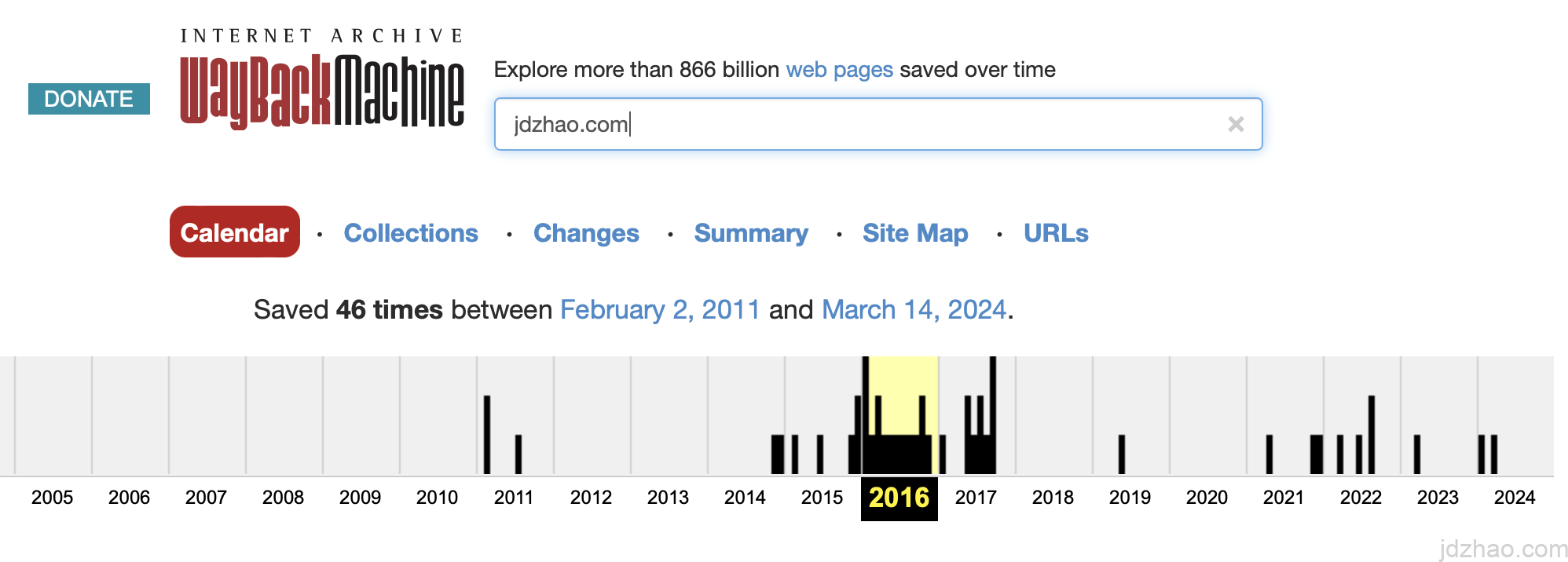Image resolution: width=1568 pixels, height=562 pixels.
Task: Open the March 14, 2024 capture link
Action: tap(914, 310)
